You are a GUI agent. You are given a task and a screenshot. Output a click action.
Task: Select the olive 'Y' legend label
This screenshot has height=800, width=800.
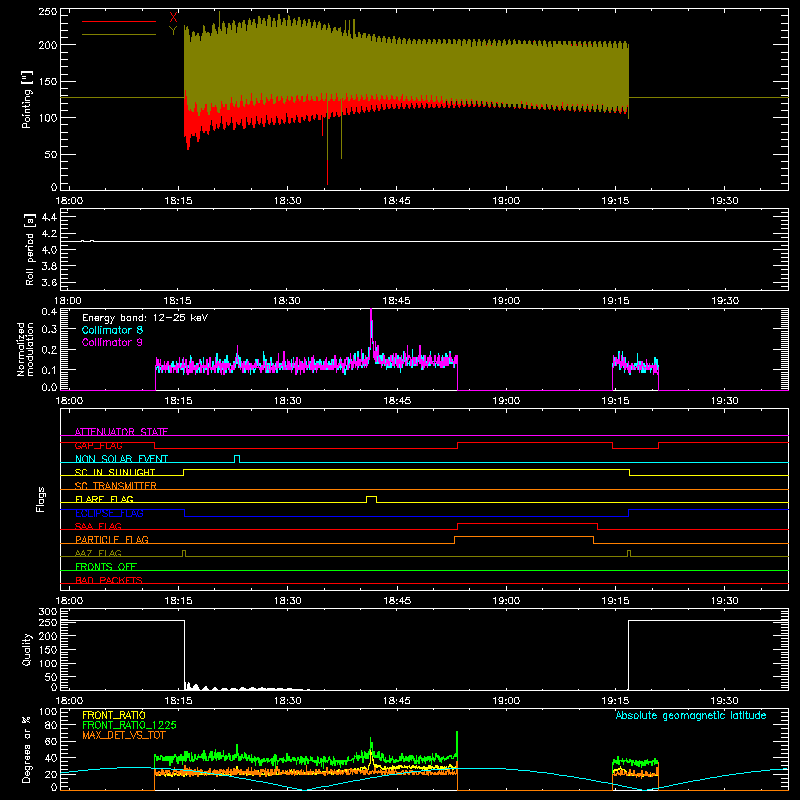173,31
